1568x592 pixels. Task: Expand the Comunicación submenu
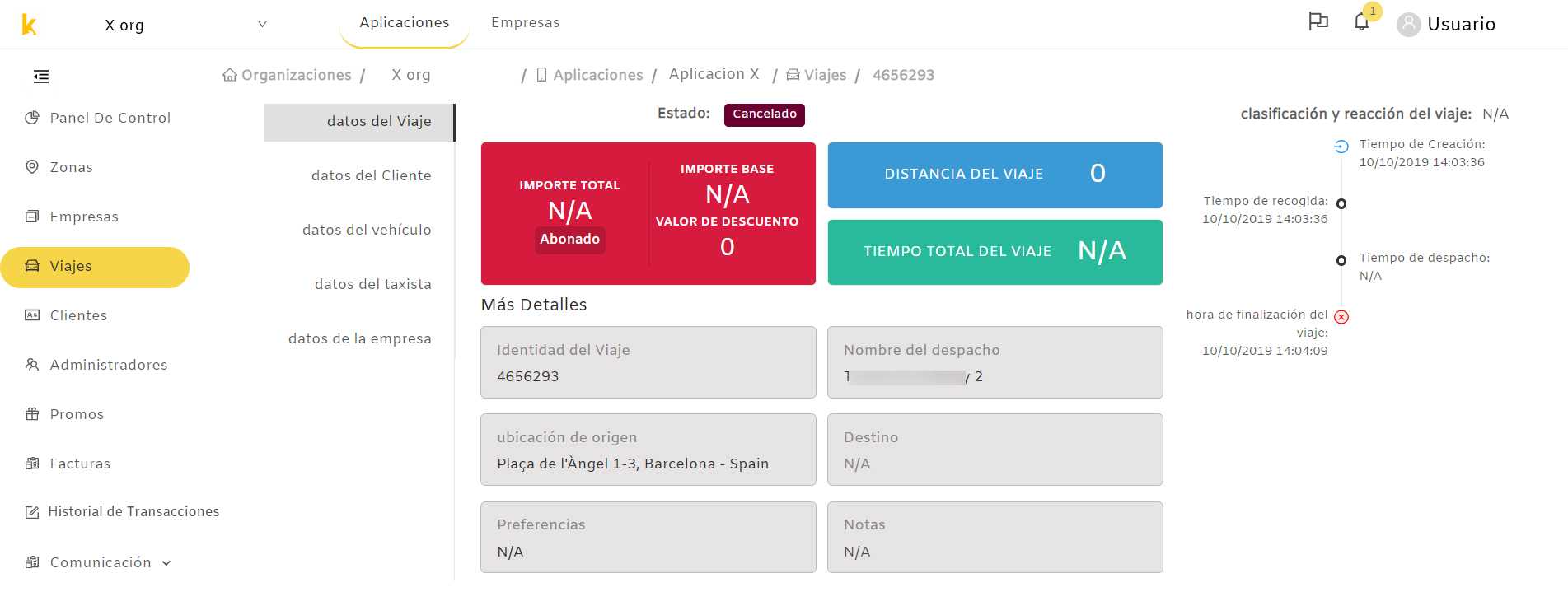[110, 562]
